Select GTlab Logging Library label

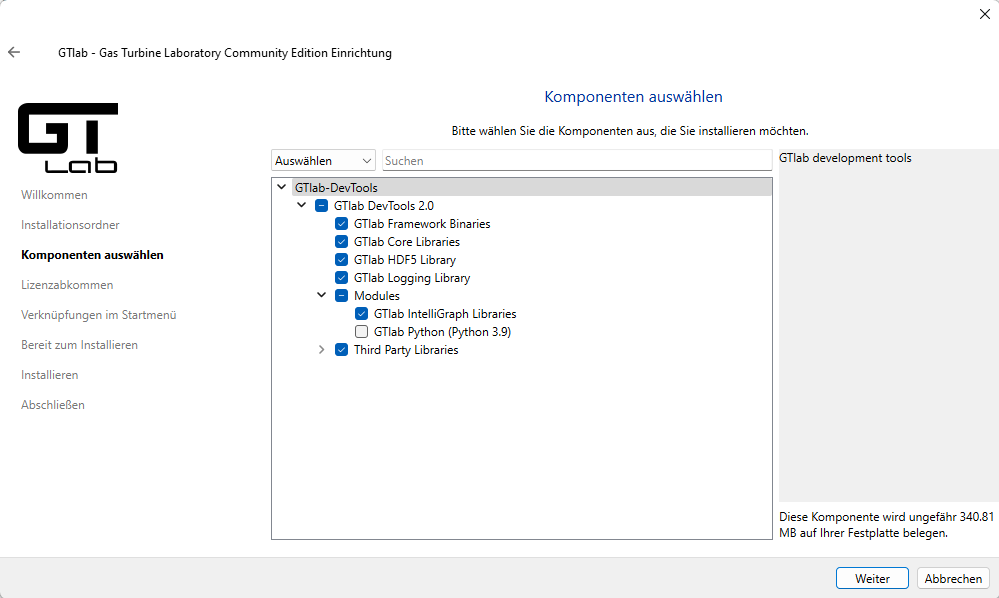412,278
